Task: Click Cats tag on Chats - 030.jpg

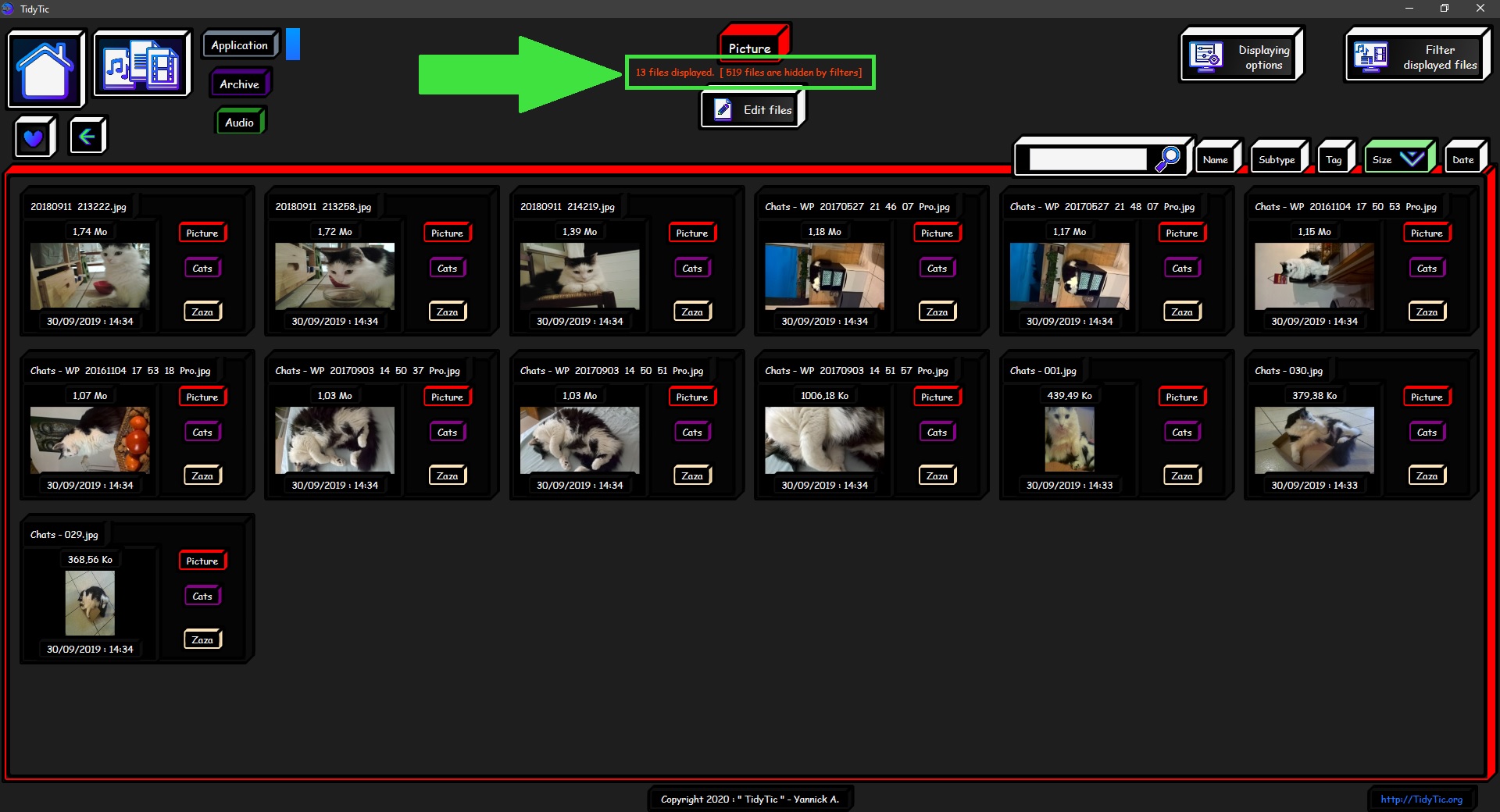Action: (1427, 432)
